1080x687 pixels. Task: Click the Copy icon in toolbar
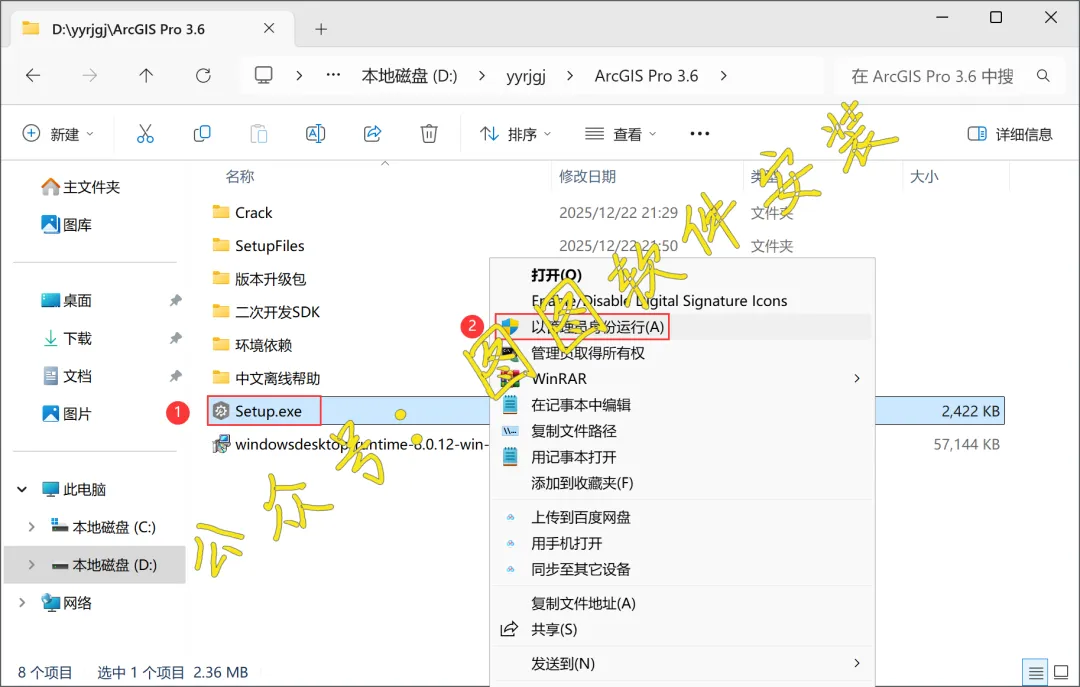[x=202, y=134]
